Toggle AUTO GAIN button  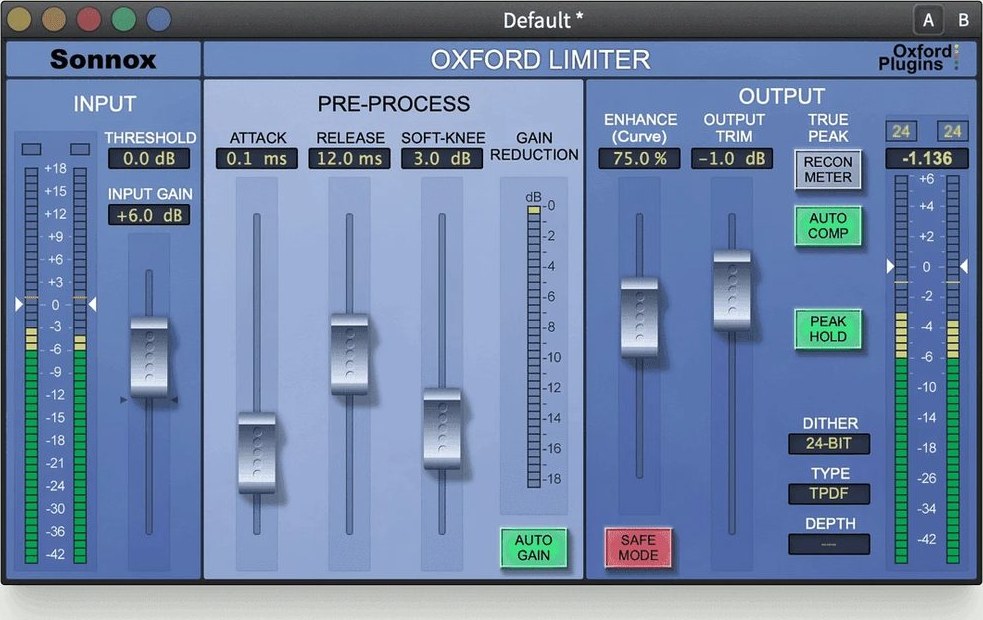coord(534,547)
